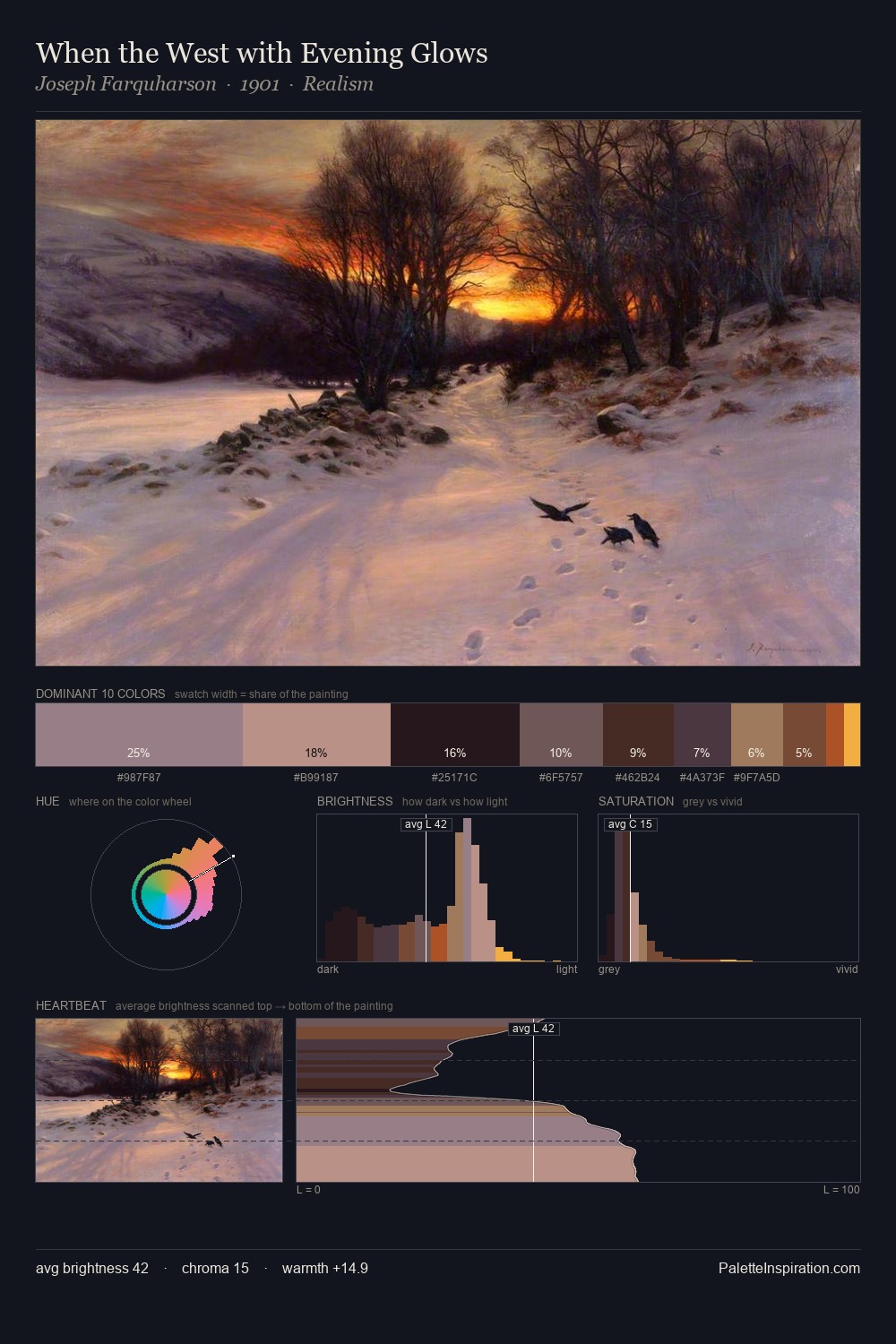The width and height of the screenshot is (896, 1344).
Task: Click the hex code "#462B24"
Action: point(637,778)
